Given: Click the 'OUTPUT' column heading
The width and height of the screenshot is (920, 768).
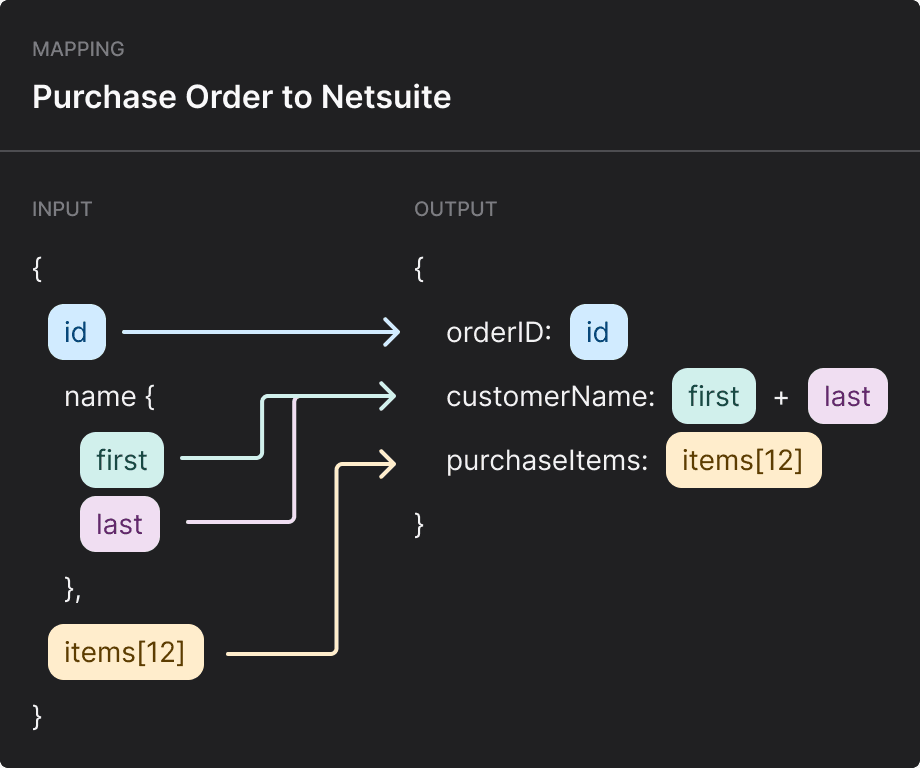Looking at the screenshot, I should pos(455,209).
